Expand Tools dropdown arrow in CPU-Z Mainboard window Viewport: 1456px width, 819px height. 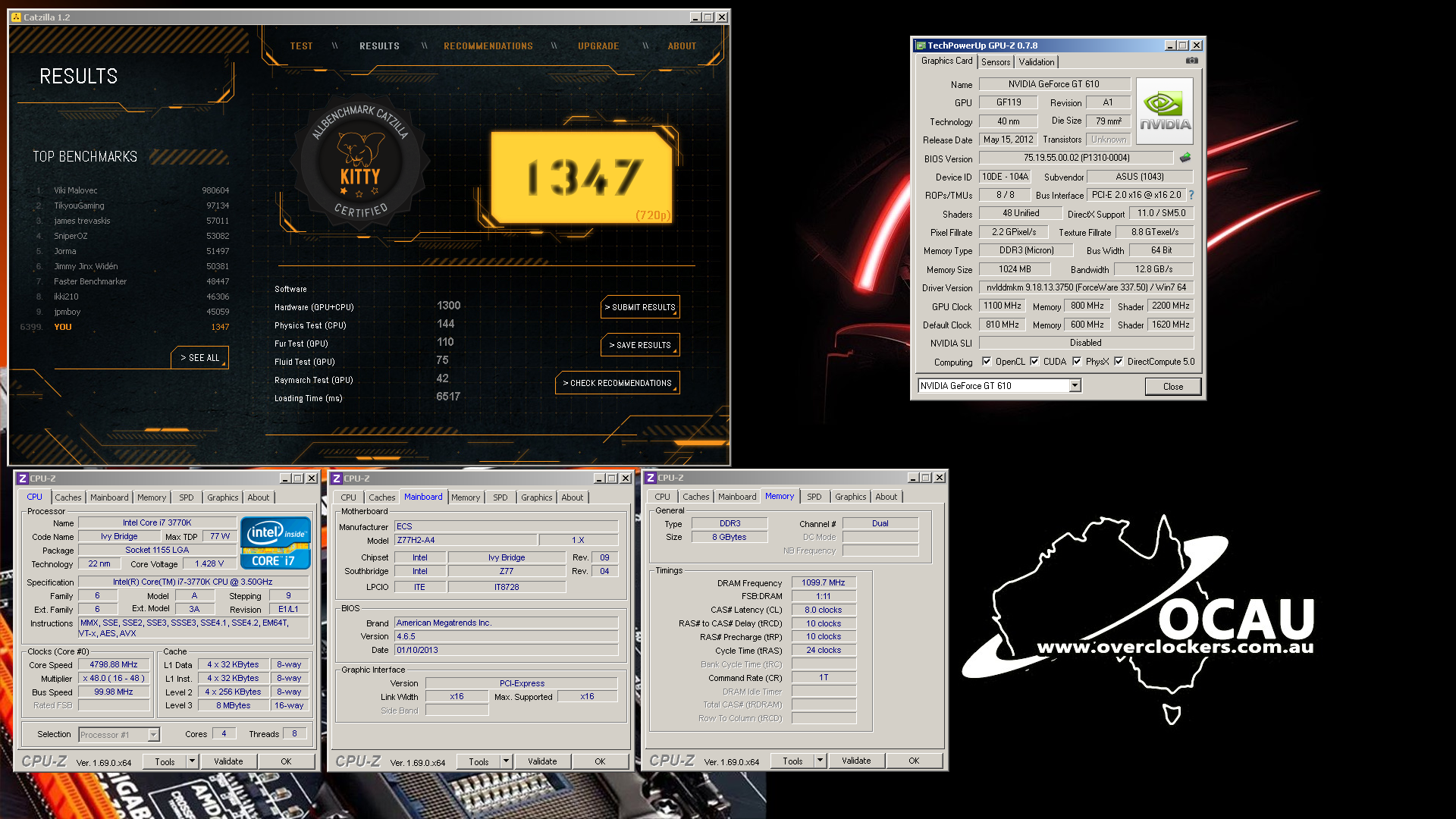click(x=506, y=761)
